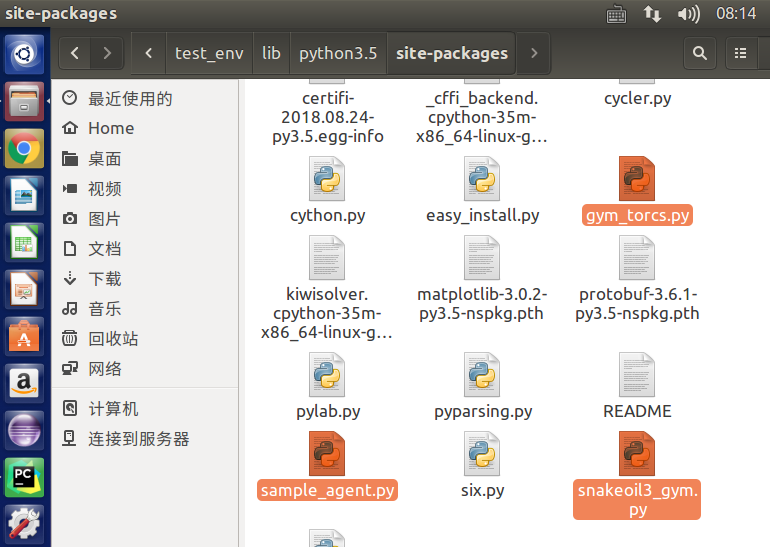Open 最近使用的 recent files
The image size is (770, 547).
pos(145,98)
